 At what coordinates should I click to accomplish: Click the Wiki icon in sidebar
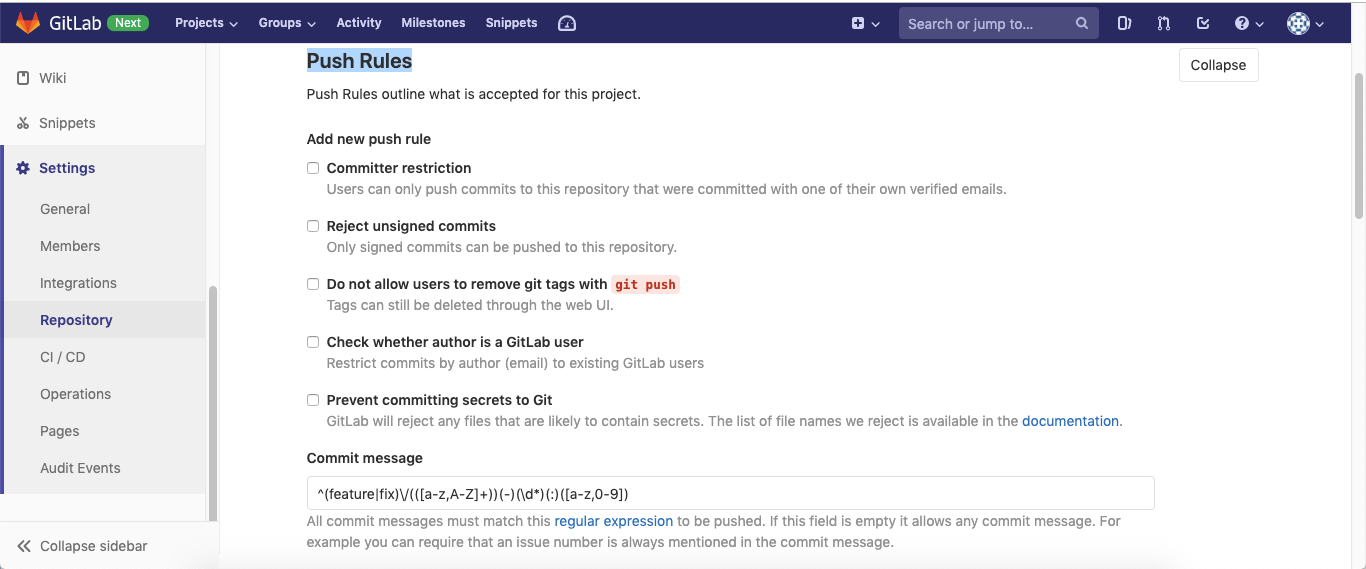[23, 78]
